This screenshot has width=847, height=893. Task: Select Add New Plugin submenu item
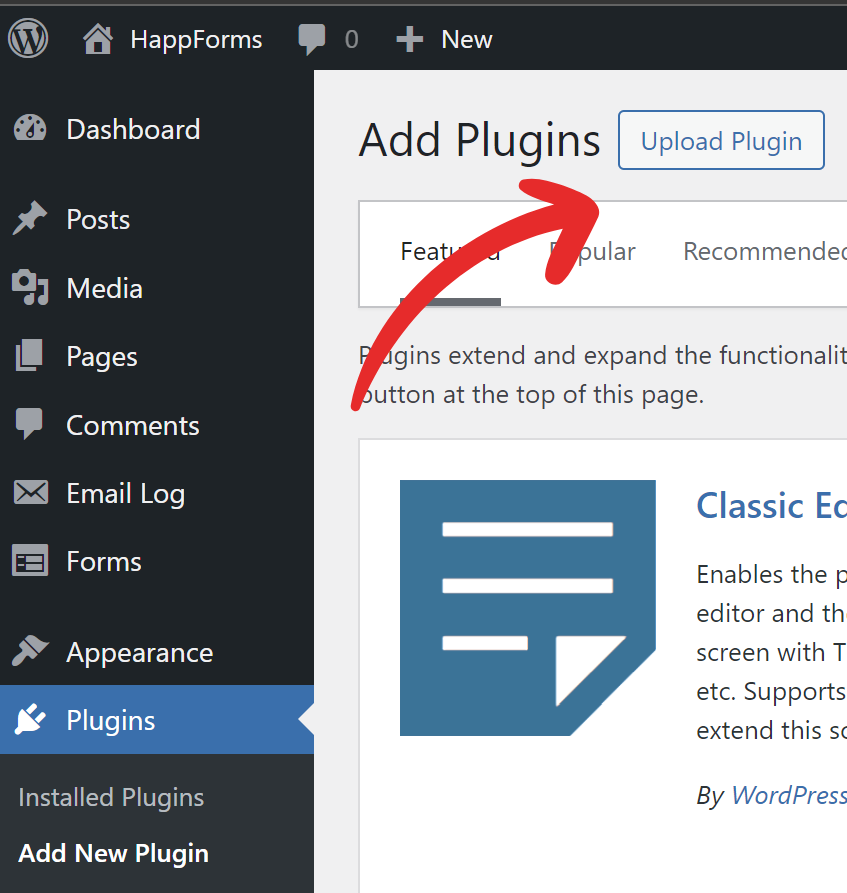113,853
